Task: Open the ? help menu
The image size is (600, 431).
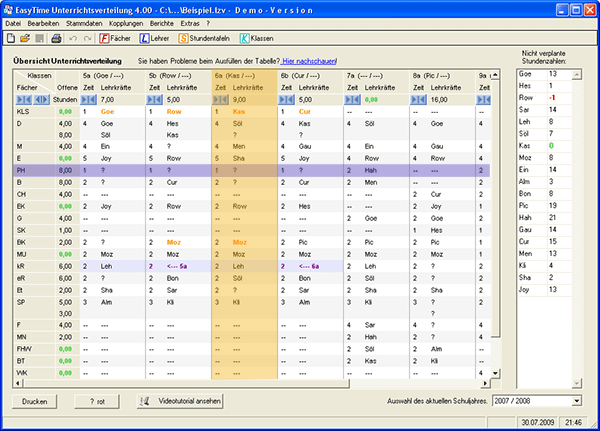Action: (208, 23)
